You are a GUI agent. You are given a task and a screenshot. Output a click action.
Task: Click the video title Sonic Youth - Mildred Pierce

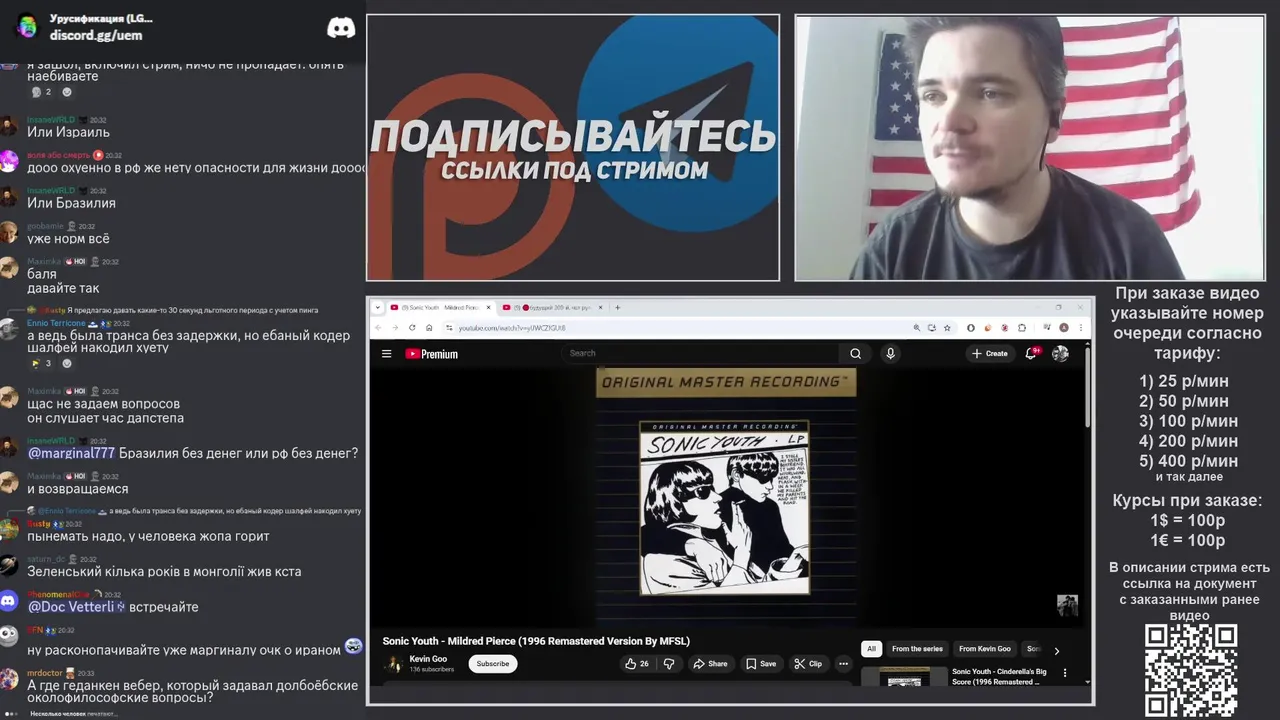pos(536,641)
